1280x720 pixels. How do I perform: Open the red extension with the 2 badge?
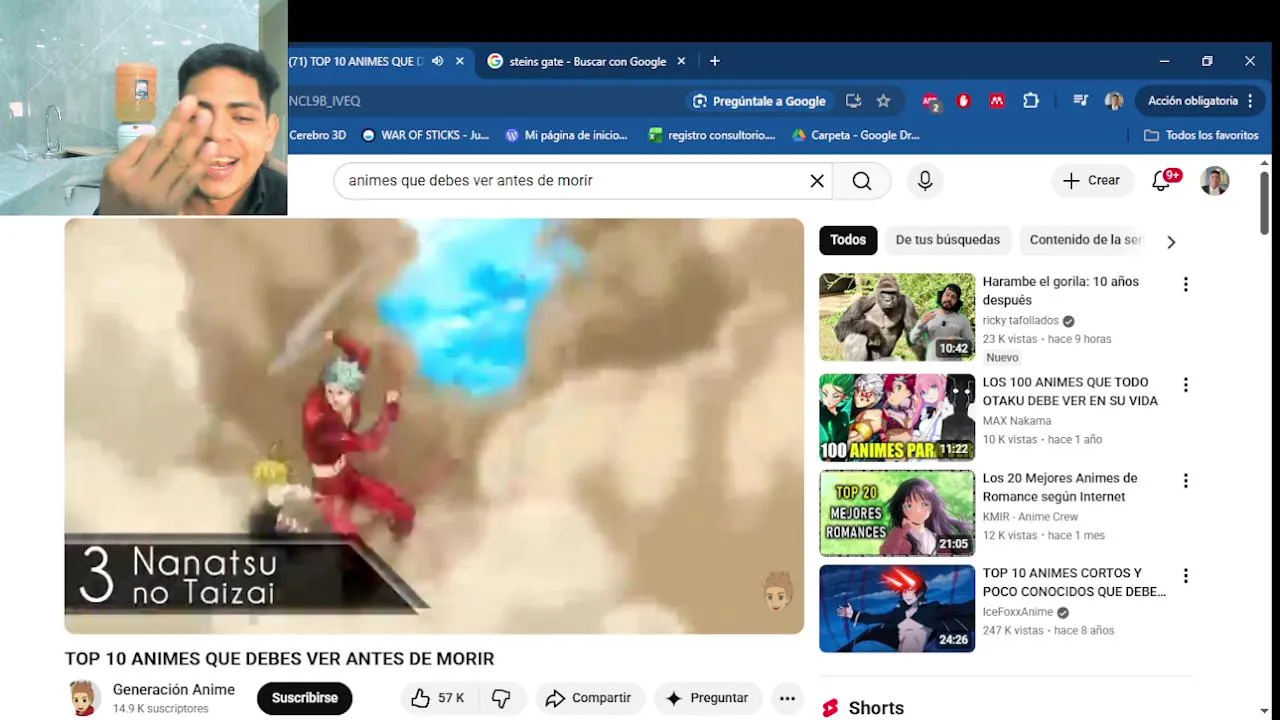click(931, 101)
